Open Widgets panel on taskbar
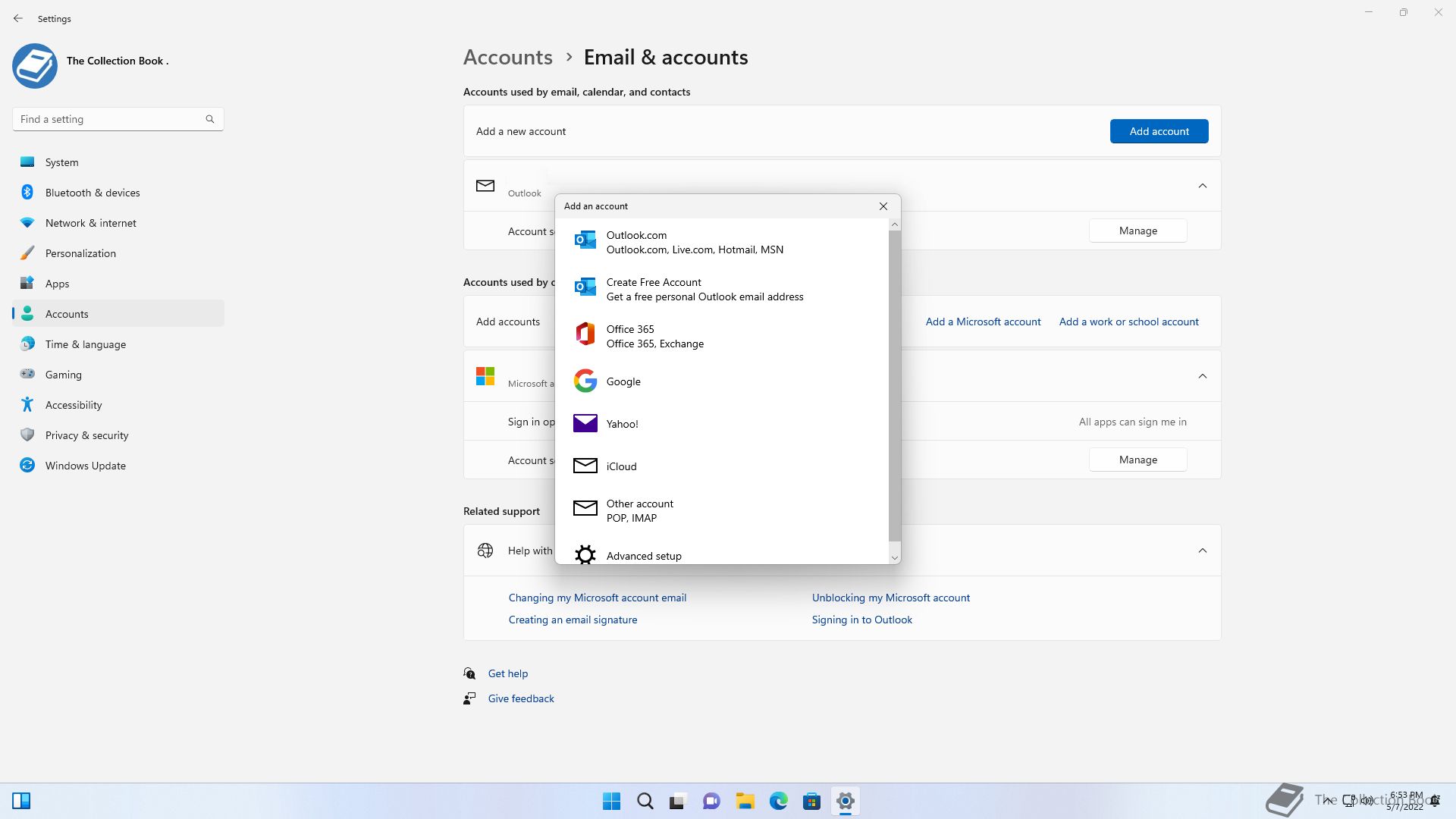 pos(21,801)
